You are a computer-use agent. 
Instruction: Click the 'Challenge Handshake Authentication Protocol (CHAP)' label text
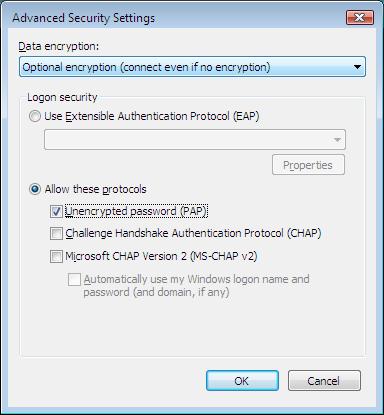(193, 233)
